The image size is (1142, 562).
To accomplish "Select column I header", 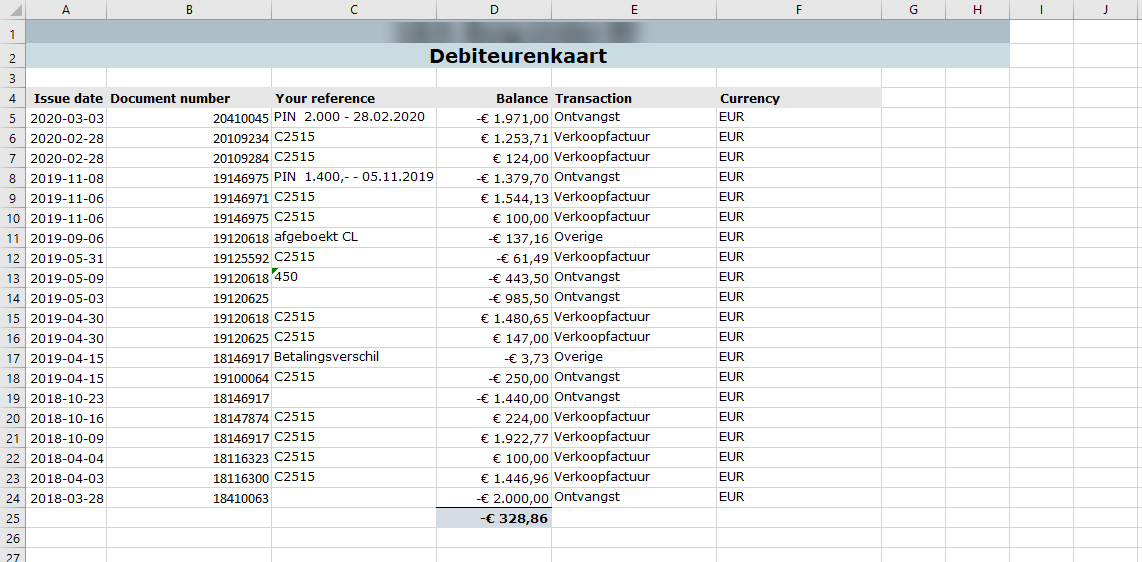I will click(1041, 9).
